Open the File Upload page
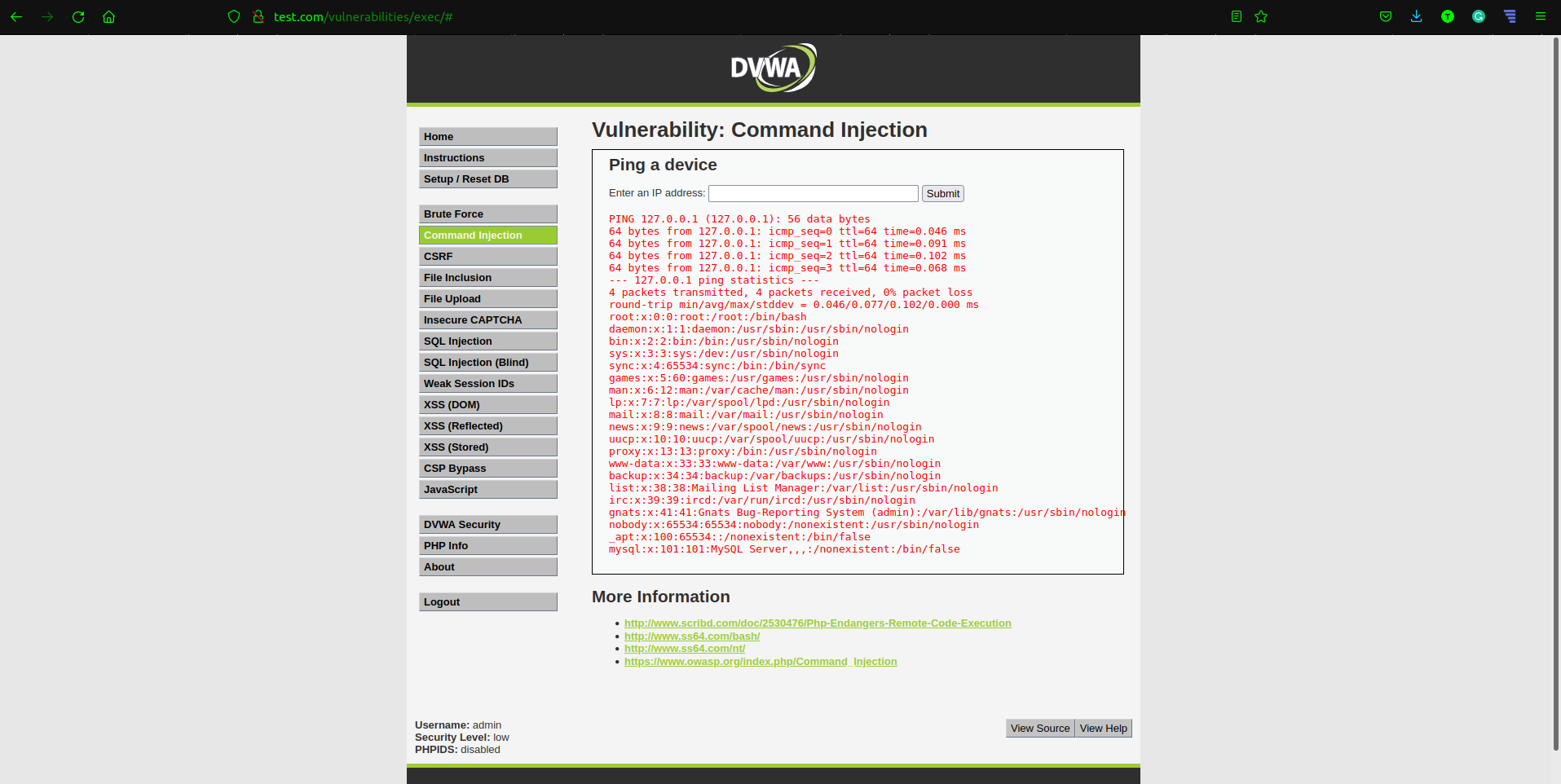Image resolution: width=1561 pixels, height=784 pixels. [x=488, y=298]
